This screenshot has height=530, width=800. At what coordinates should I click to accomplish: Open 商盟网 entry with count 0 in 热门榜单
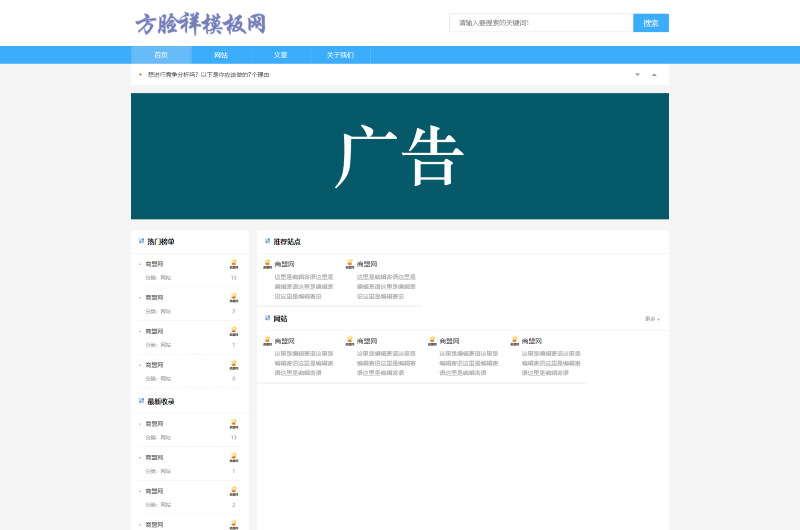pyautogui.click(x=155, y=365)
